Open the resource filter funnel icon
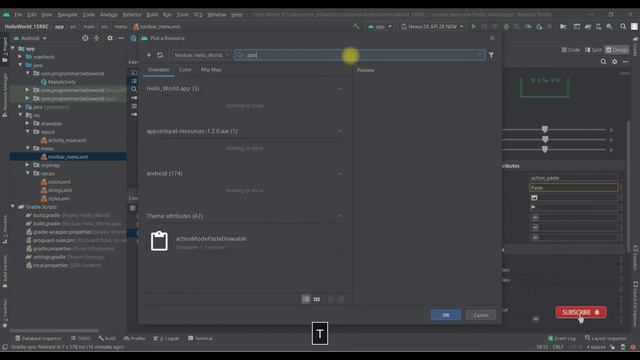This screenshot has height=360, width=640. click(x=491, y=55)
